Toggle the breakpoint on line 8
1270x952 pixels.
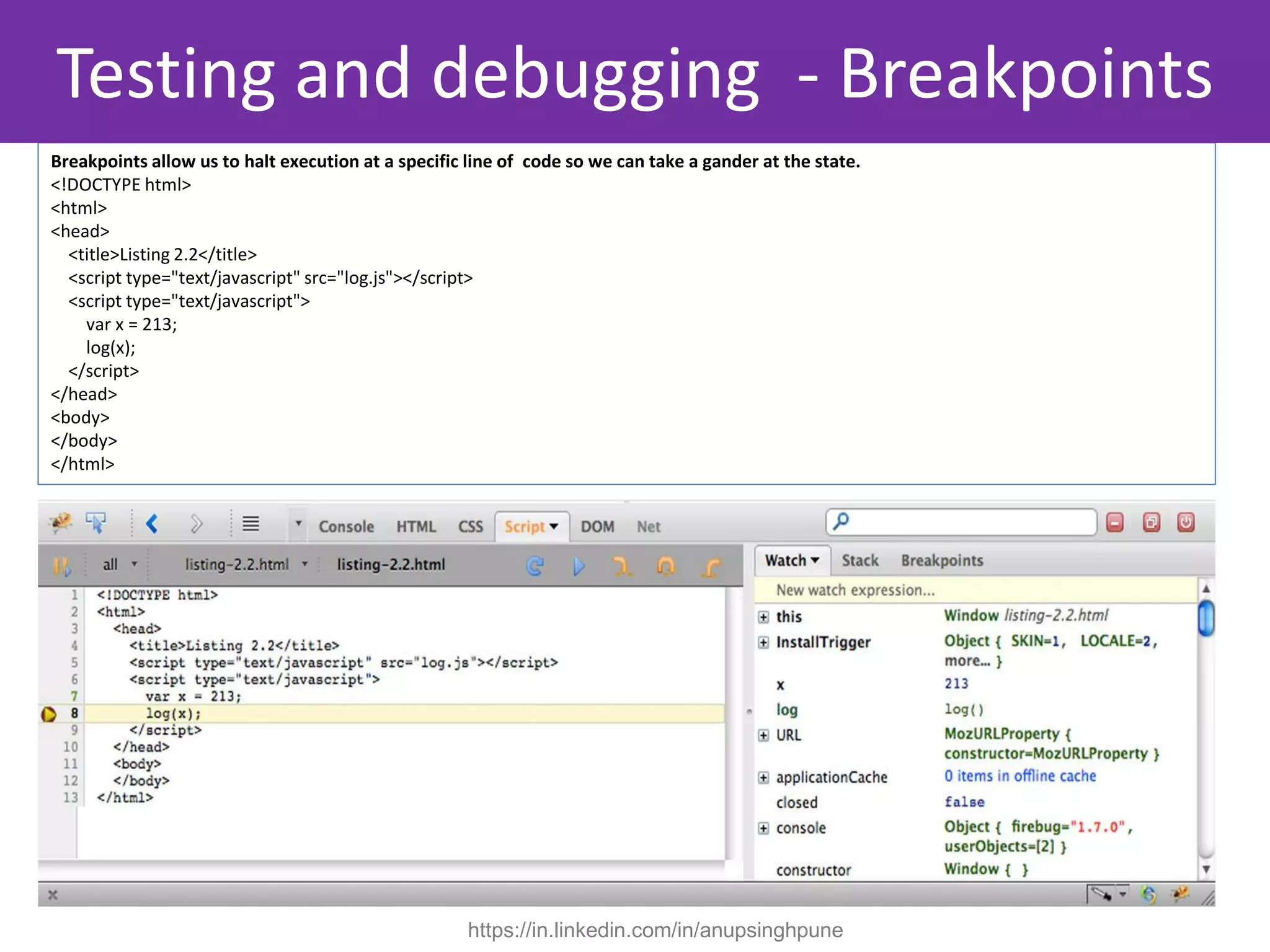pos(48,714)
